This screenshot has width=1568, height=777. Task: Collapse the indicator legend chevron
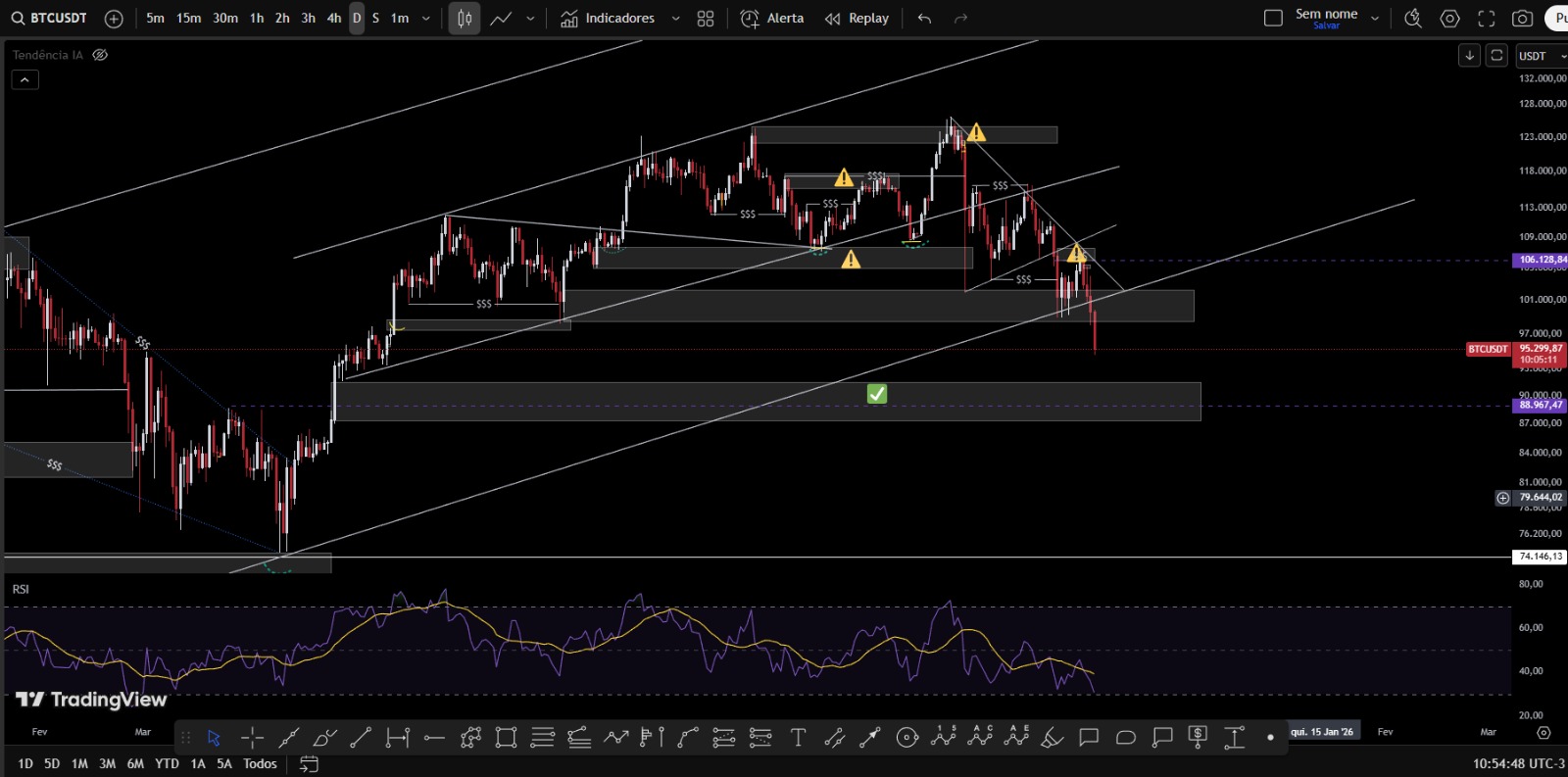tap(24, 79)
